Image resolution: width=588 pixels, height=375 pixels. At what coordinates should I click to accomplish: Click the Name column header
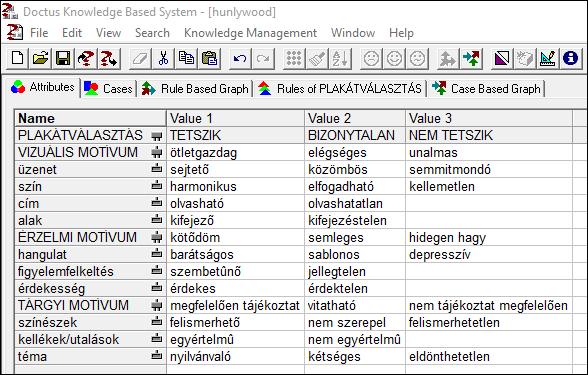pyautogui.click(x=90, y=118)
